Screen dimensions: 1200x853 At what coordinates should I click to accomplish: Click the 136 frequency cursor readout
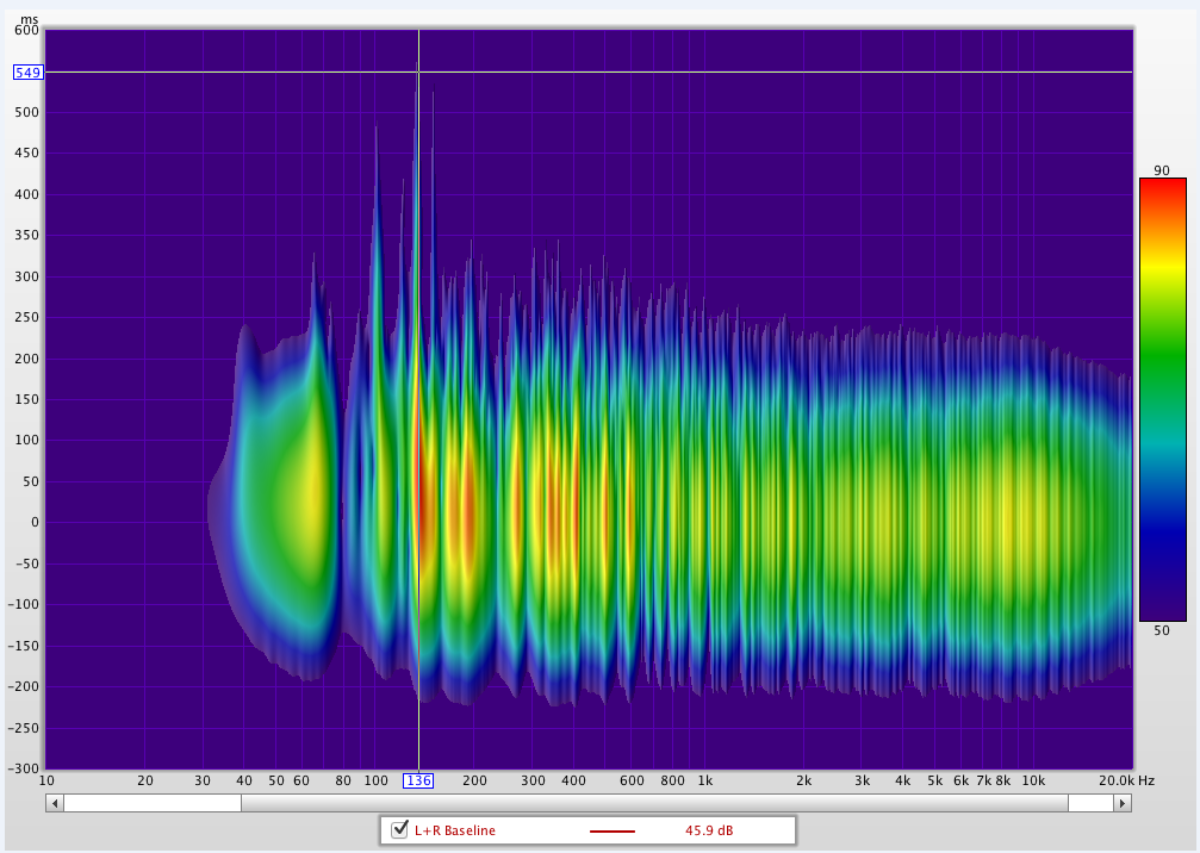[418, 780]
